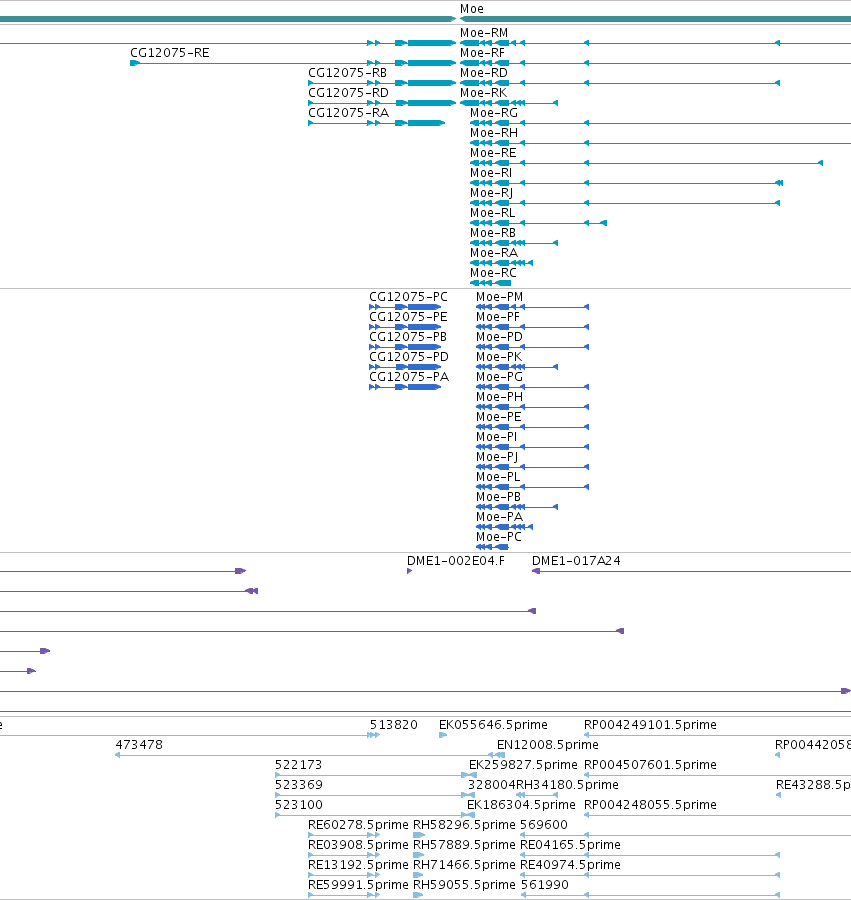
Task: Open the RP004507601.5prime EST label
Action: pyautogui.click(x=650, y=765)
